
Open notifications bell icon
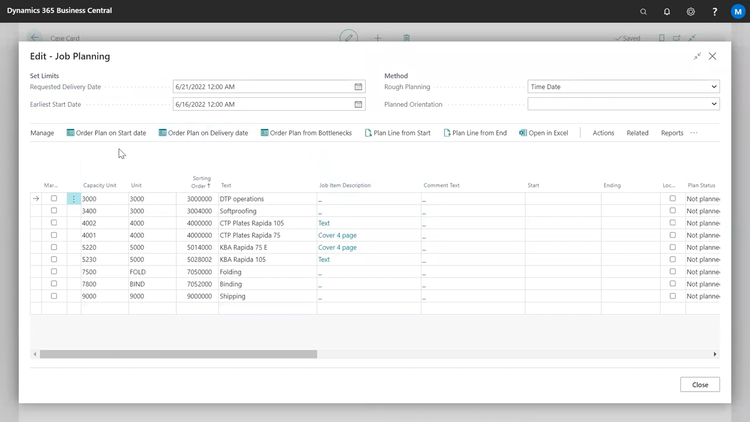[667, 11]
